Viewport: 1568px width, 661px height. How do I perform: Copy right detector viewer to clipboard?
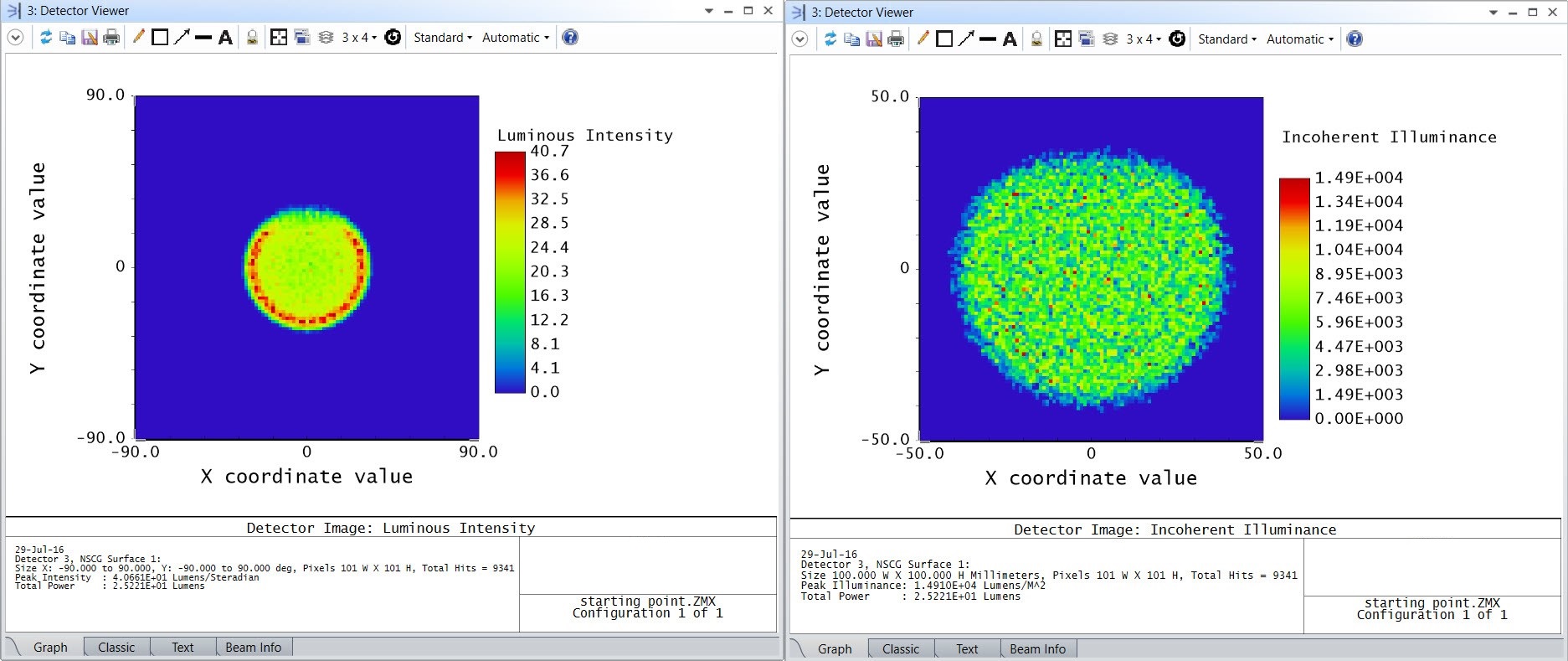[852, 39]
